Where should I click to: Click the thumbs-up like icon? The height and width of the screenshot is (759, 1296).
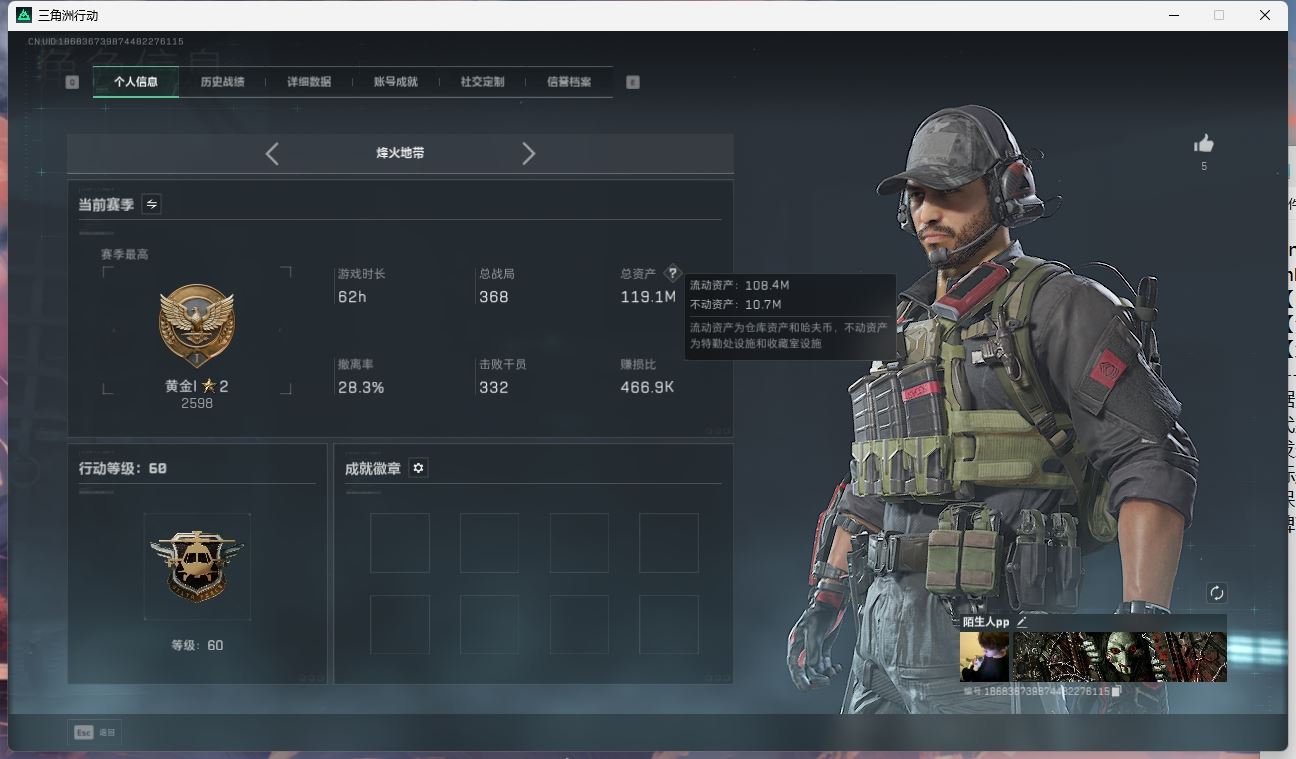point(1204,144)
